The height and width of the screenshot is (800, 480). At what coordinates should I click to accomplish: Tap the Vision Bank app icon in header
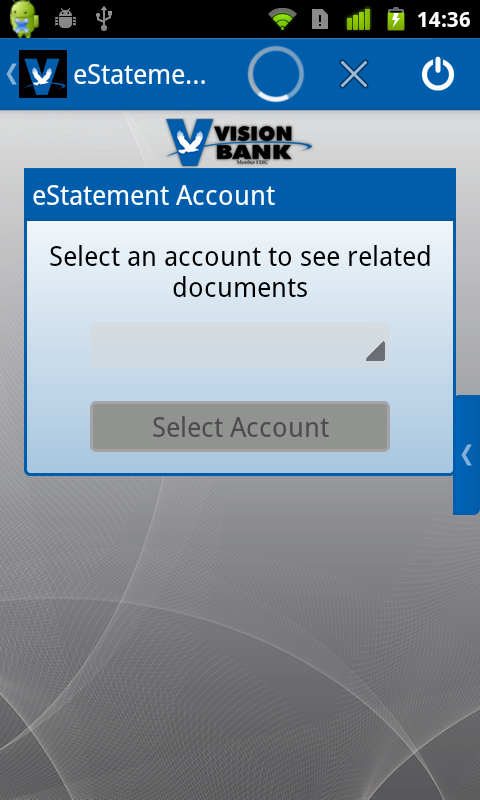(43, 74)
